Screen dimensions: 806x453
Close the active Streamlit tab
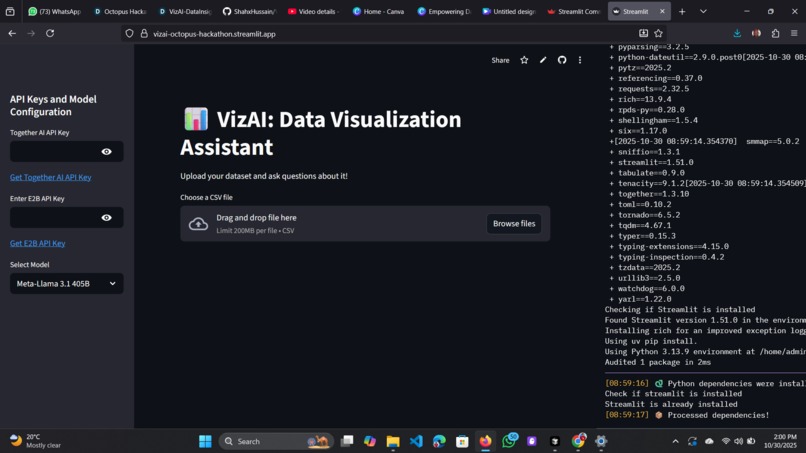click(662, 11)
